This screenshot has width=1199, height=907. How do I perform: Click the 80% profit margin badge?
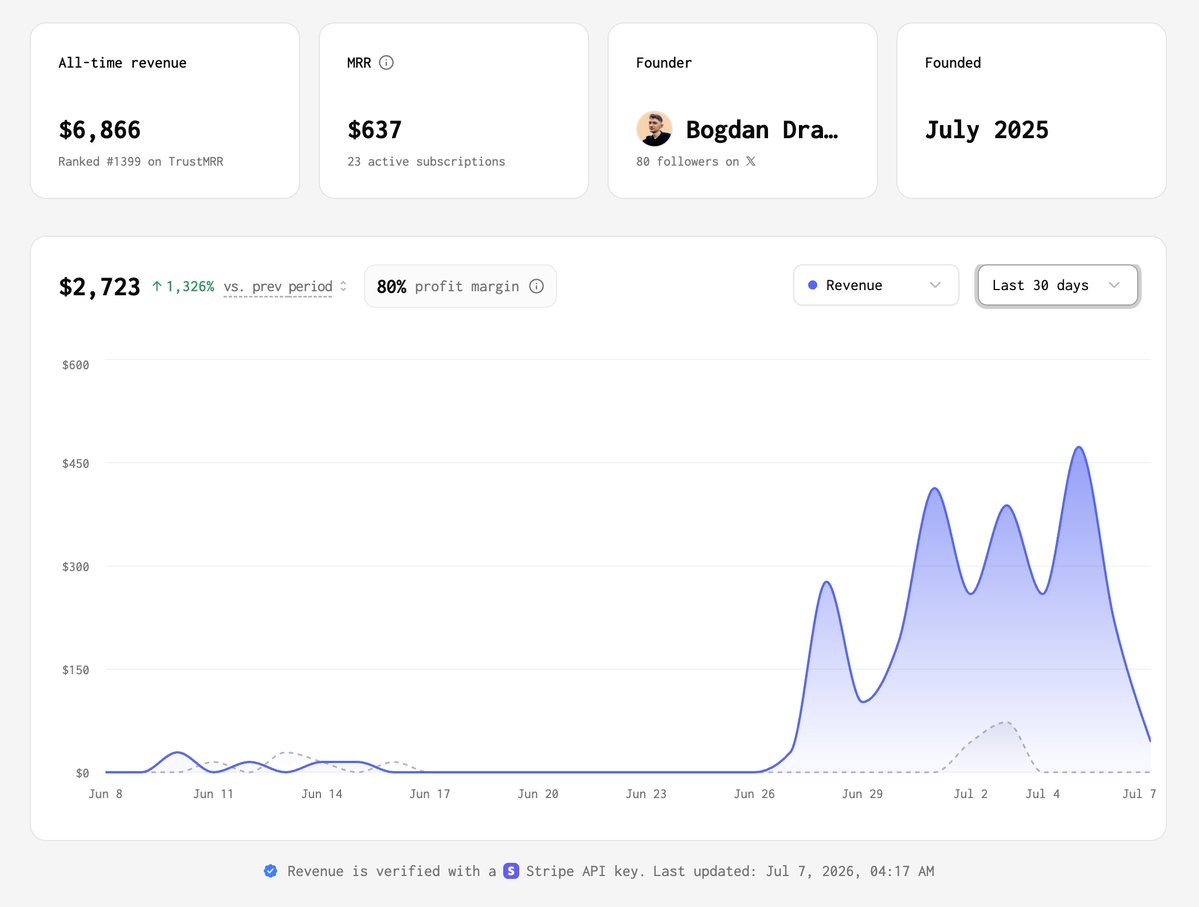pos(460,286)
